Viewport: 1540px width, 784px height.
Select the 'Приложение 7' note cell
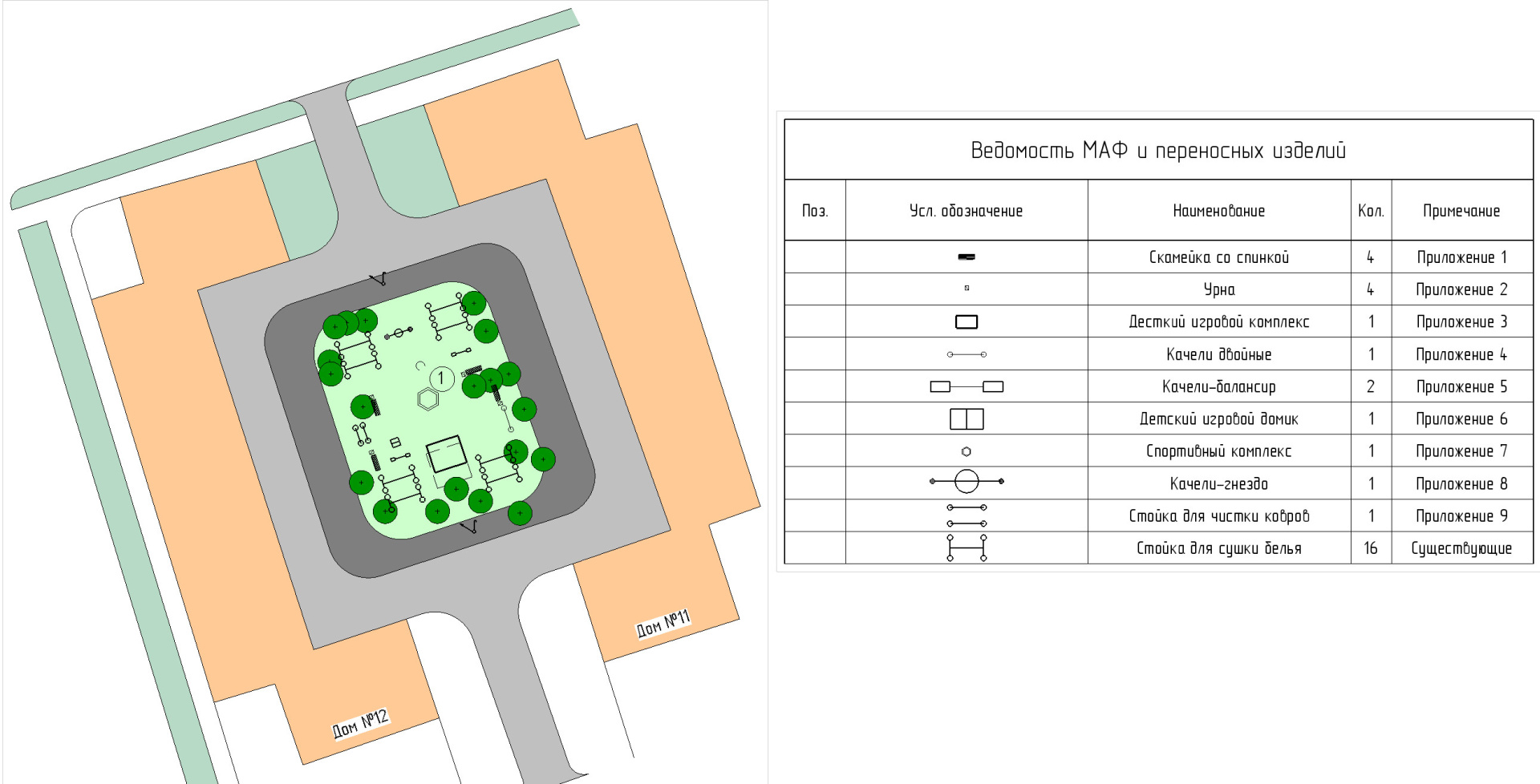tap(1461, 451)
